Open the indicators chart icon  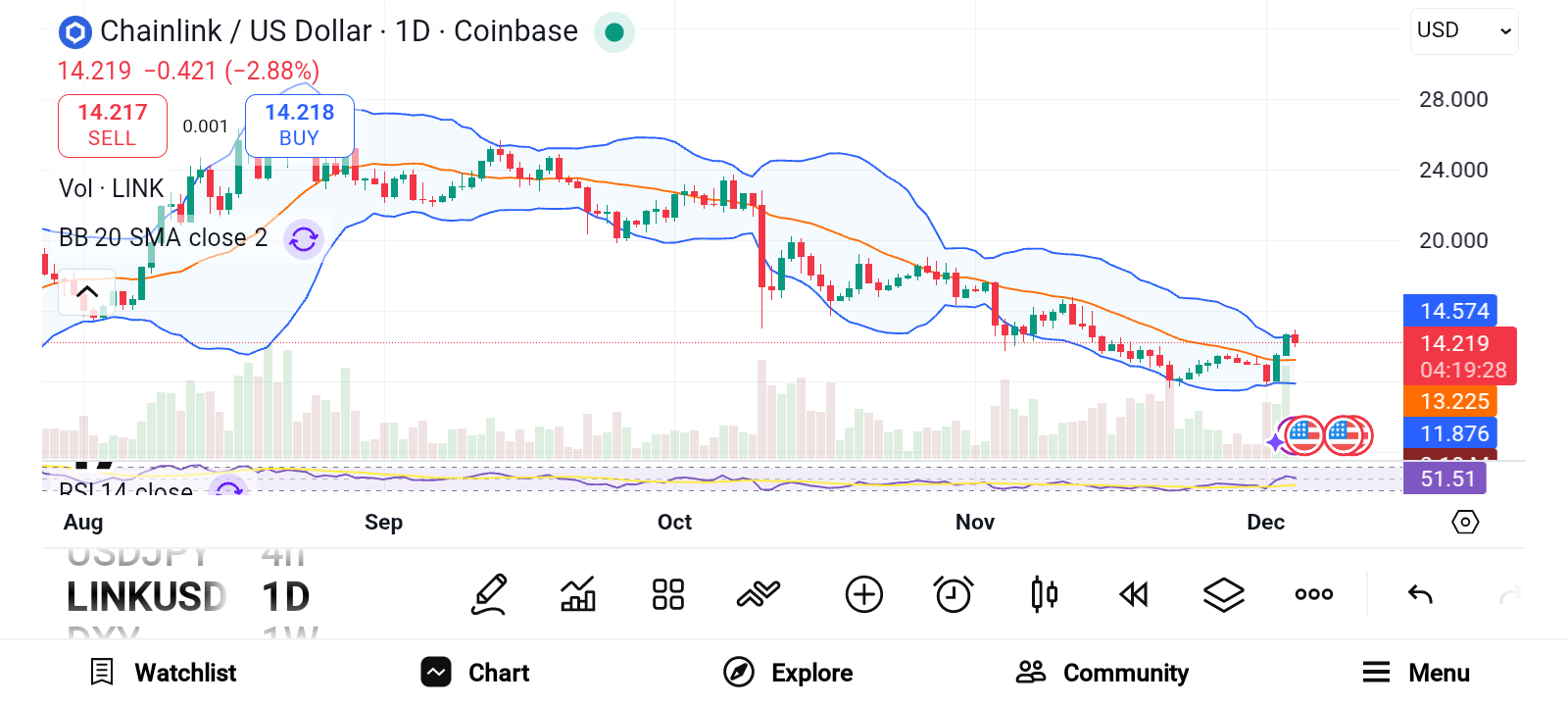click(x=578, y=594)
